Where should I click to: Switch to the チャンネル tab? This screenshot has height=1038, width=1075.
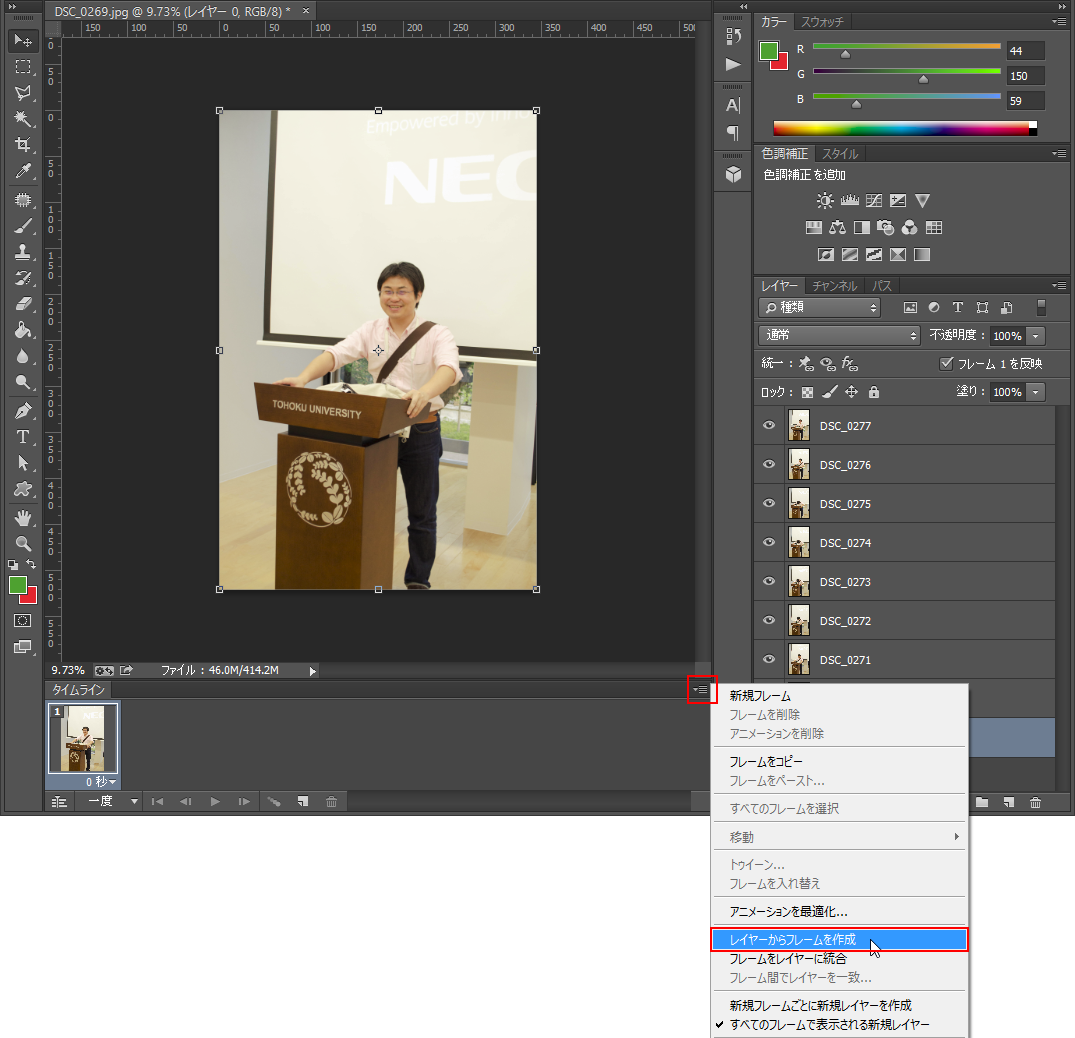(834, 286)
